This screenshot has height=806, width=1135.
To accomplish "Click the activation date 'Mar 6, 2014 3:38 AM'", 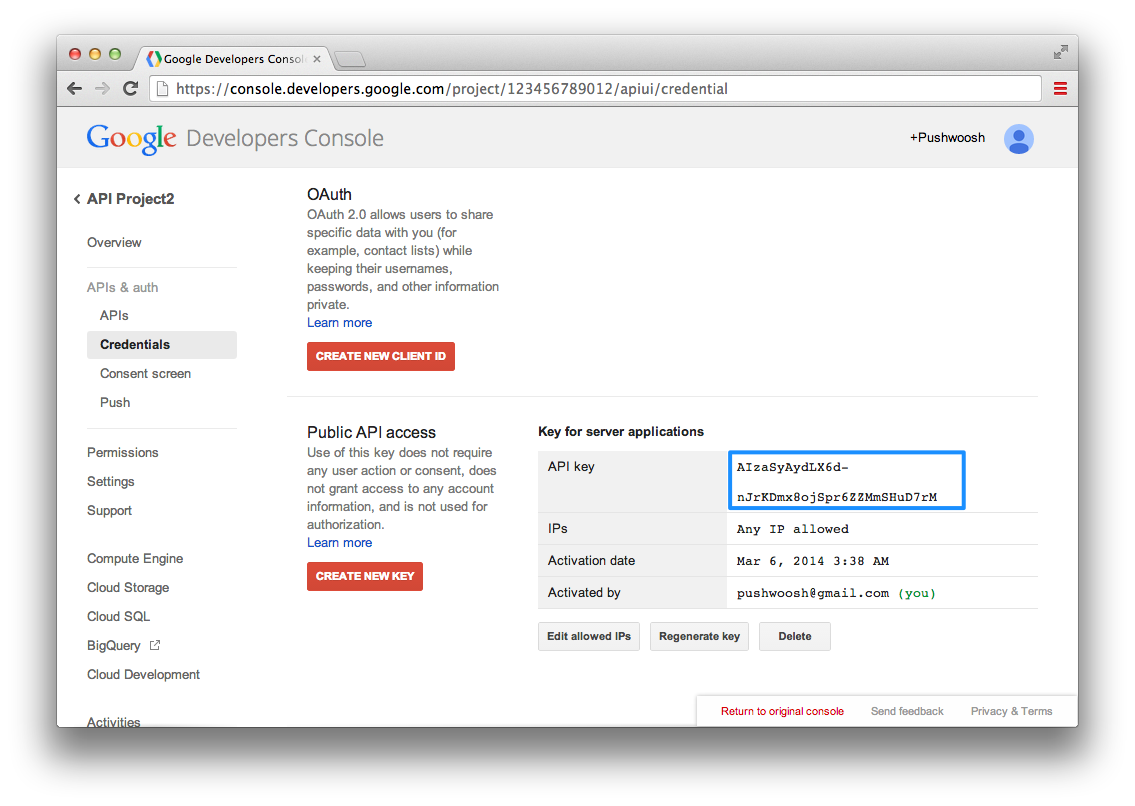I will (813, 561).
